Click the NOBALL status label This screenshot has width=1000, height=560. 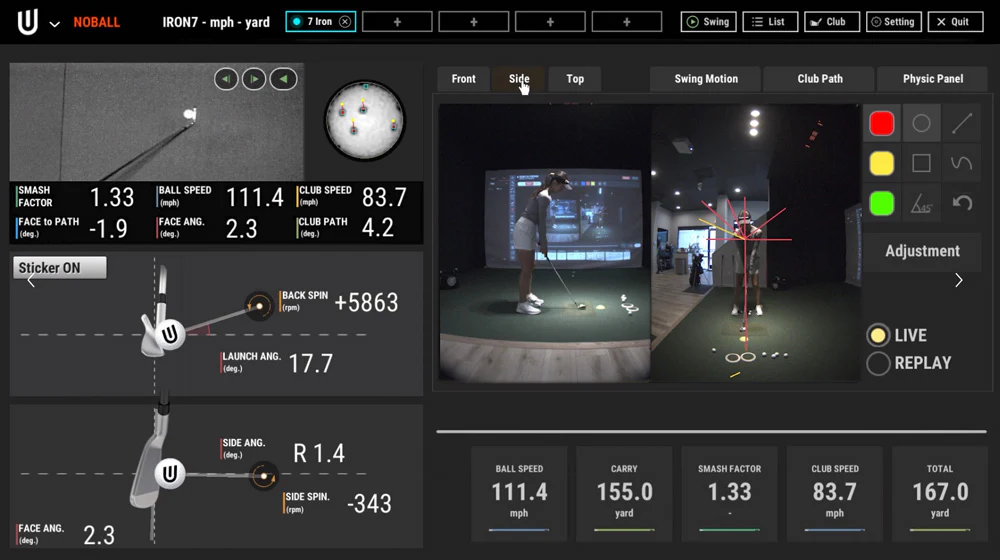(x=96, y=22)
